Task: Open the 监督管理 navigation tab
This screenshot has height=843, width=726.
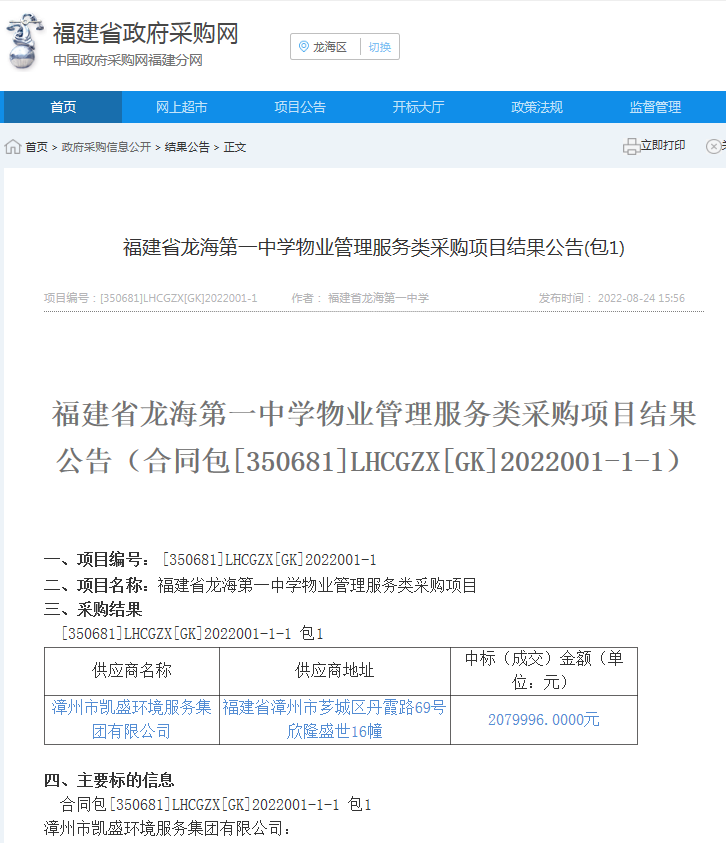Action: [x=655, y=107]
